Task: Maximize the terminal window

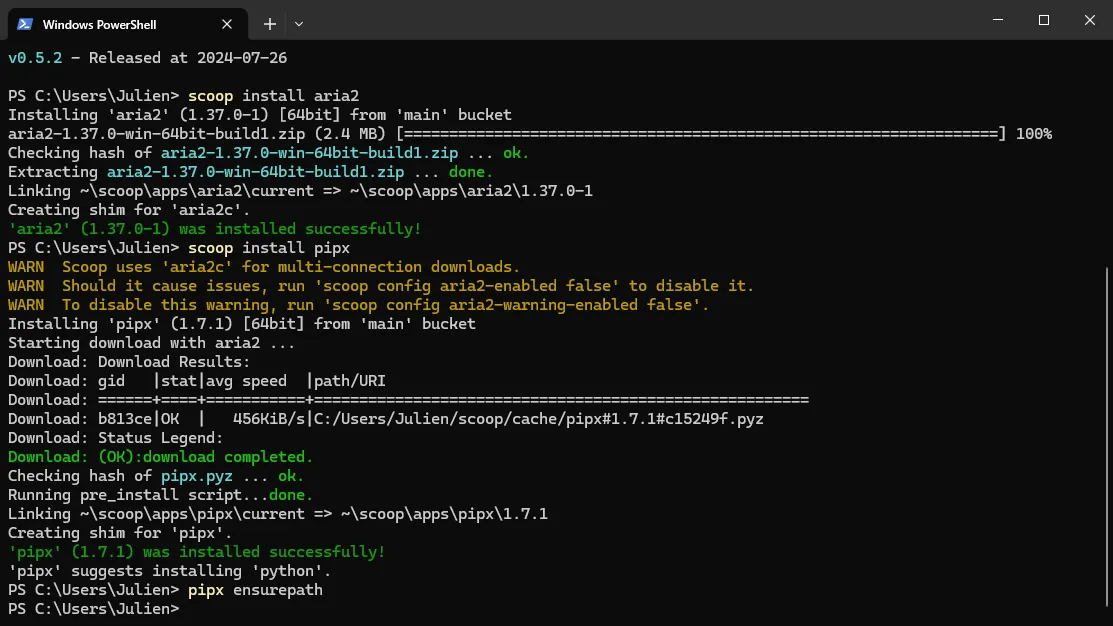Action: pyautogui.click(x=1043, y=20)
